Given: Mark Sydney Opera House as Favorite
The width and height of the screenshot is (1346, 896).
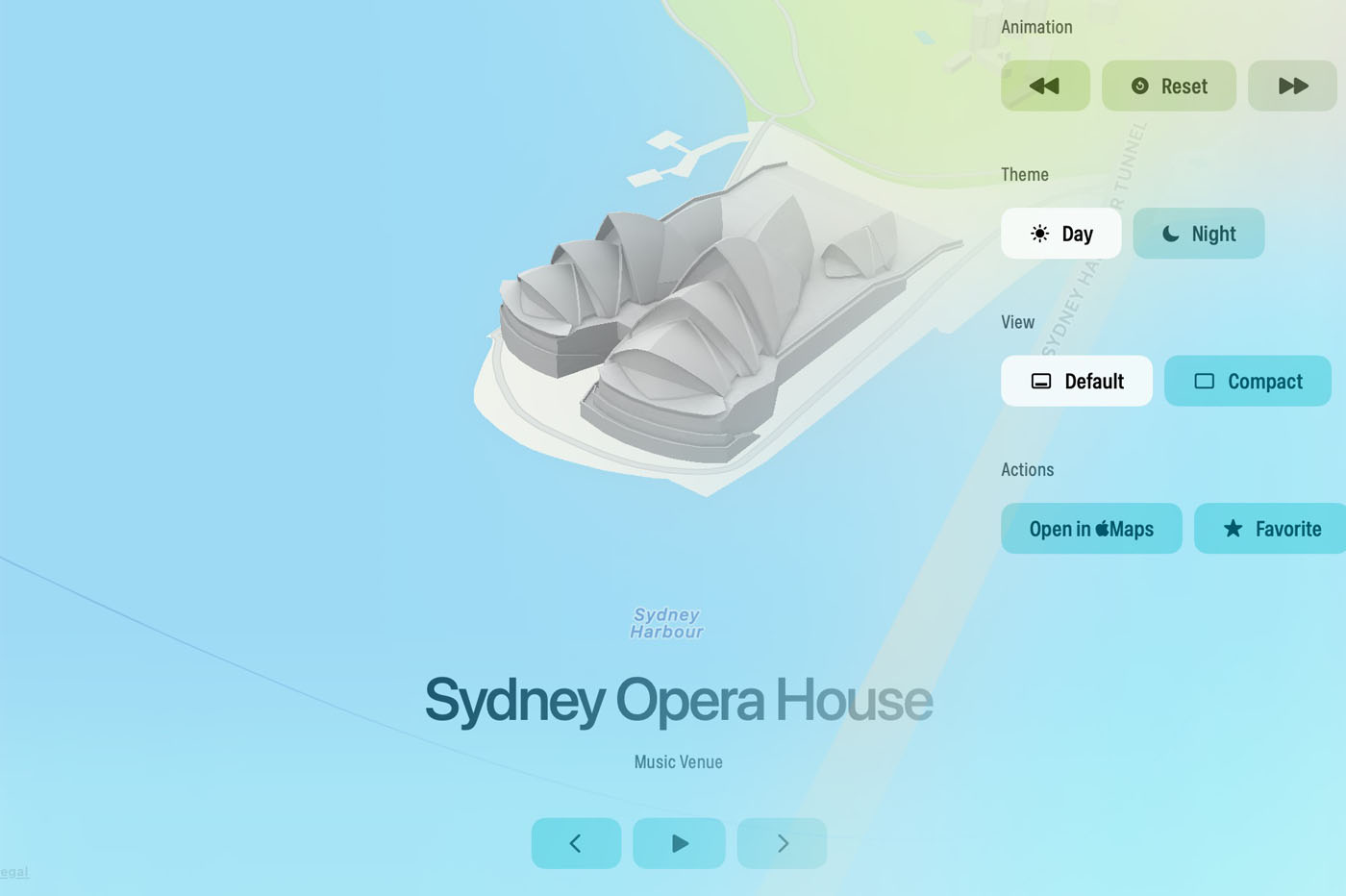Looking at the screenshot, I should click(1270, 529).
